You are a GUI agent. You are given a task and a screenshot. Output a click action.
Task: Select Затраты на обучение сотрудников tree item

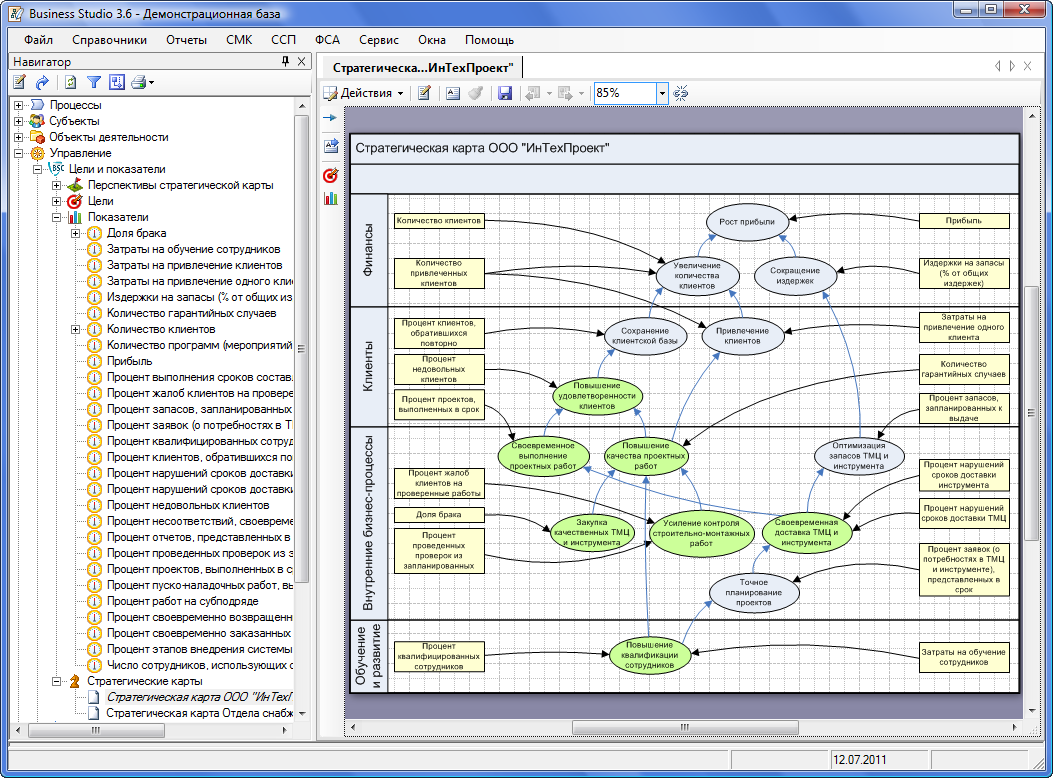(193, 250)
